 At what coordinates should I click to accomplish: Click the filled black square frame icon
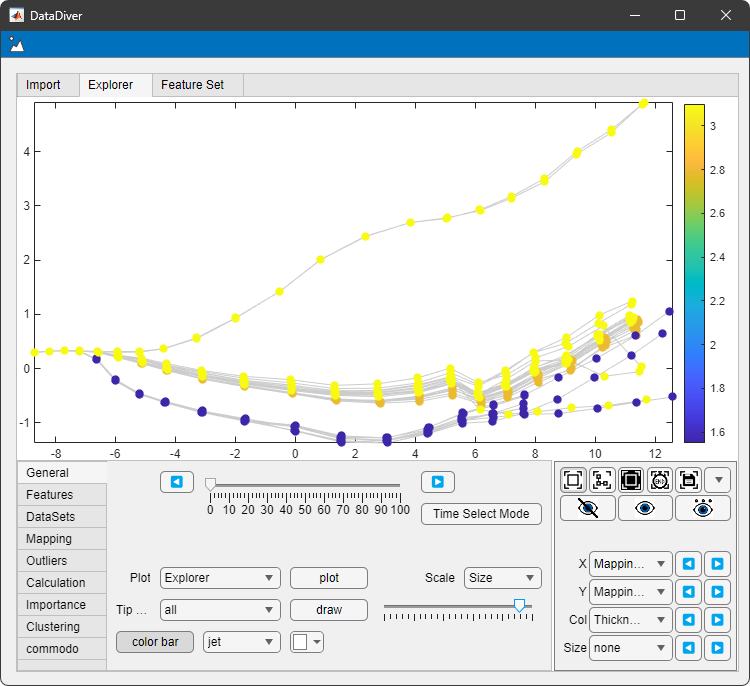631,480
